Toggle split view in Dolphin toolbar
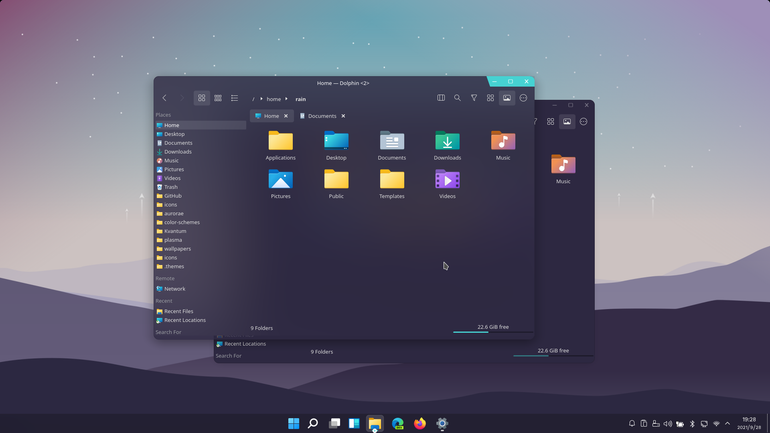Screen dimensions: 770x433 [x=441, y=98]
